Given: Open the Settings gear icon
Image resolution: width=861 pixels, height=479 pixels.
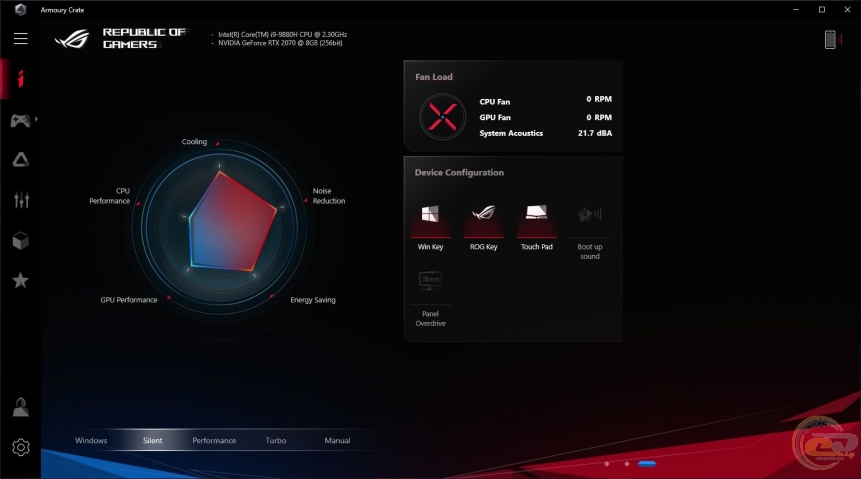Looking at the screenshot, I should (20, 447).
